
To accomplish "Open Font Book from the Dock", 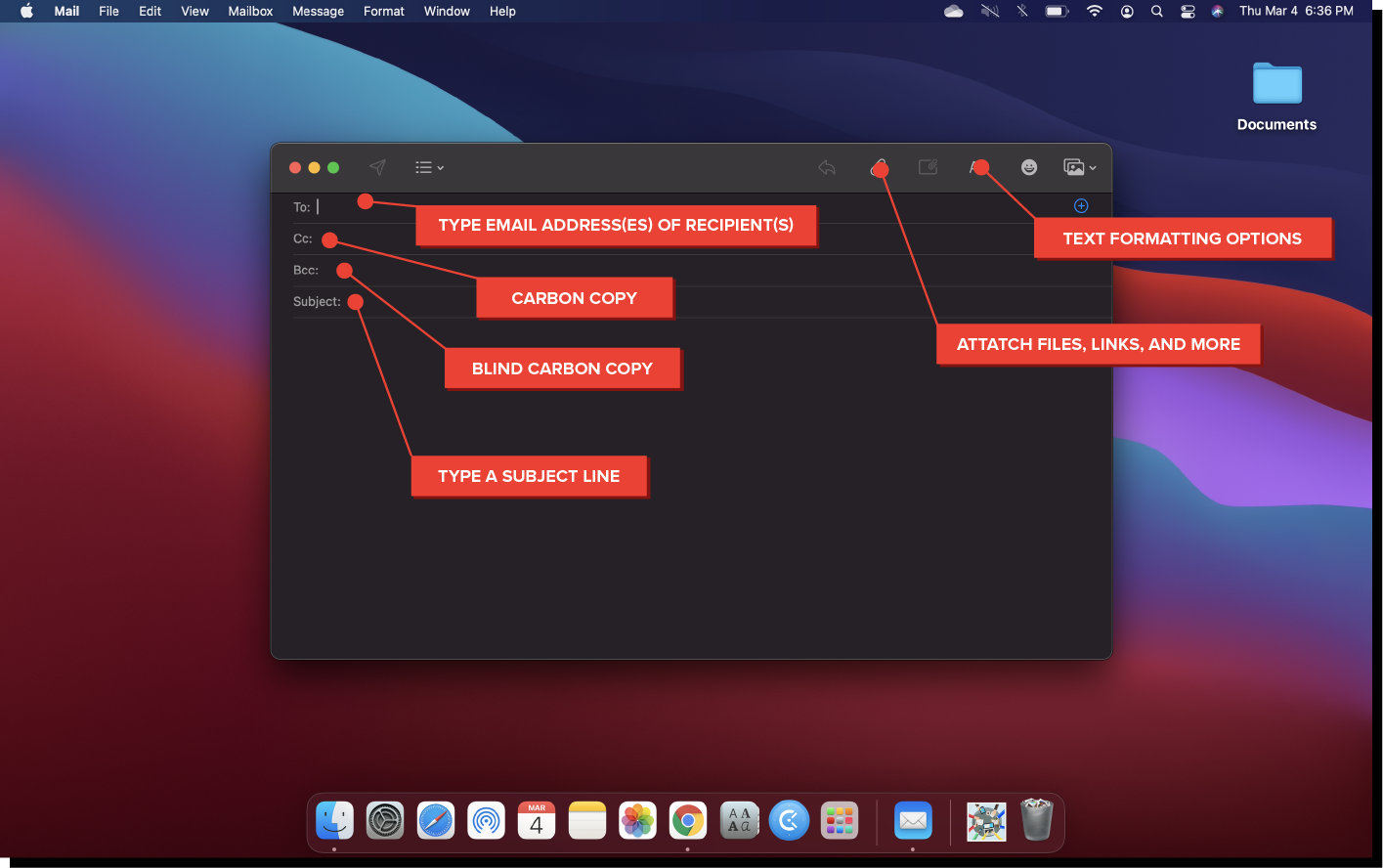I will coord(739,821).
